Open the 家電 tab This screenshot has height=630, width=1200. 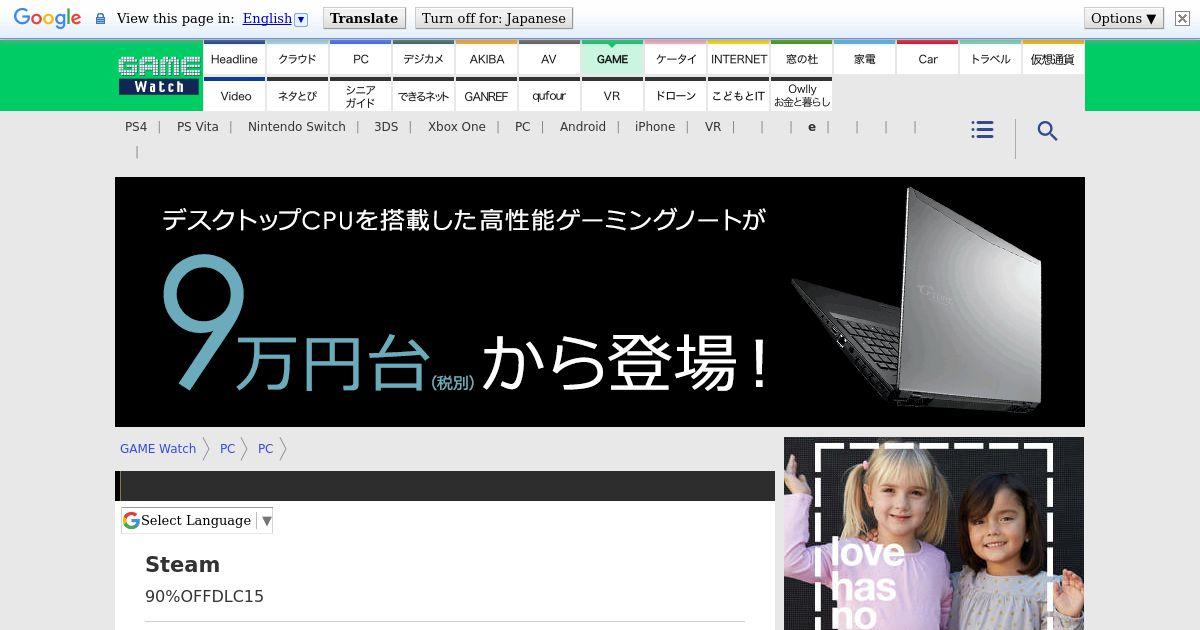click(x=864, y=59)
